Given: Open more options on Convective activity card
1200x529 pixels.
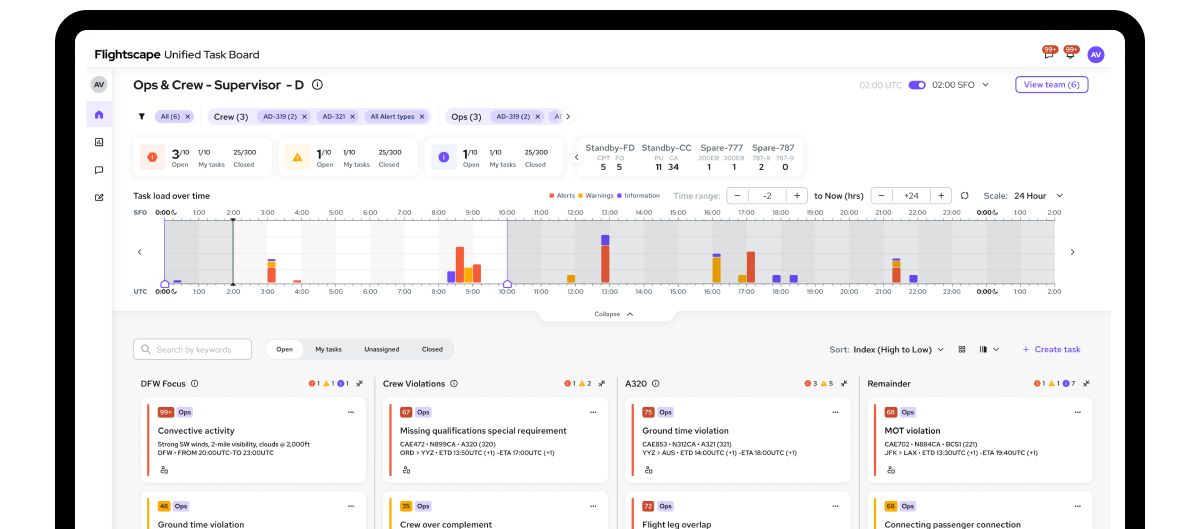Looking at the screenshot, I should click(x=351, y=412).
